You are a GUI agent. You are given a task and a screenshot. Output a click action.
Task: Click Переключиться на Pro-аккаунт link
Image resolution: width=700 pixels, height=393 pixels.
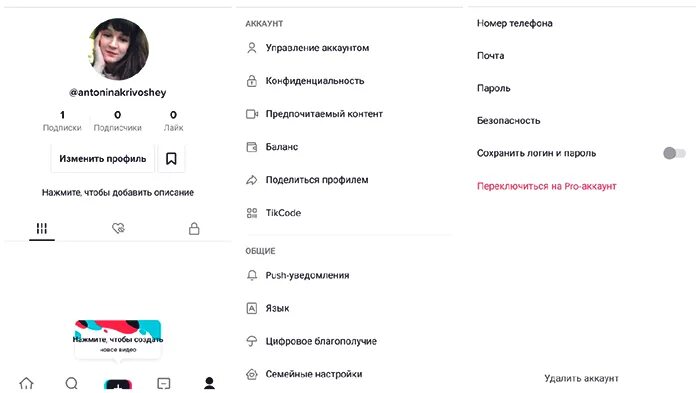coord(546,186)
